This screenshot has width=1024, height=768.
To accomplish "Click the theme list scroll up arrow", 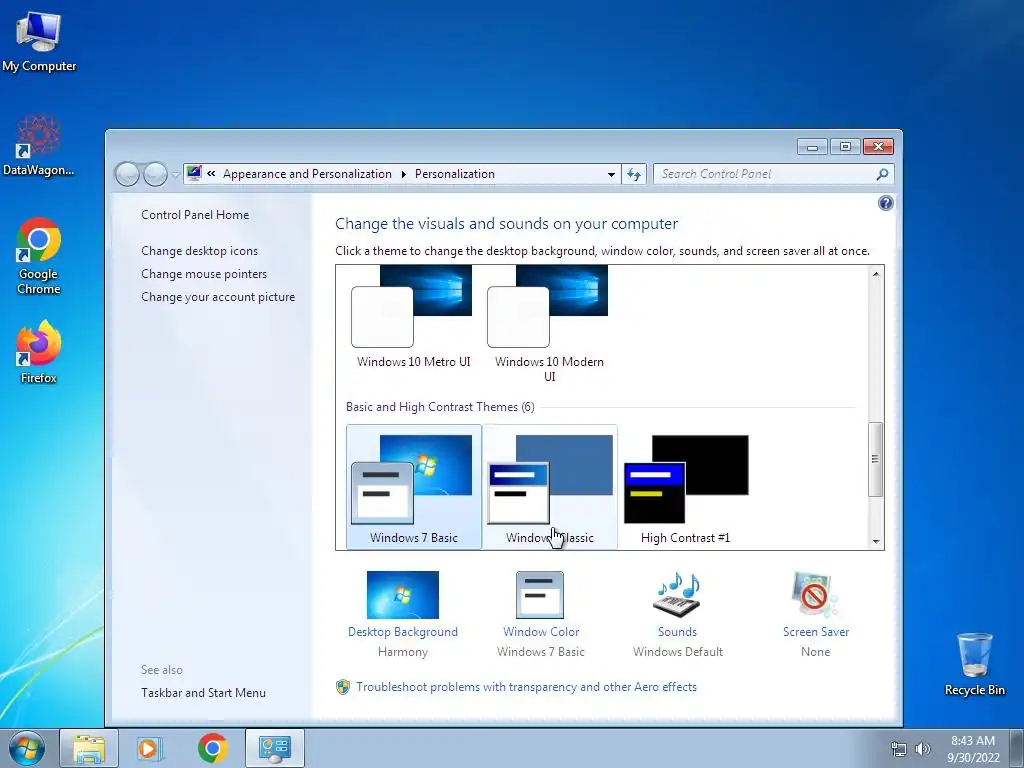I will 876,274.
